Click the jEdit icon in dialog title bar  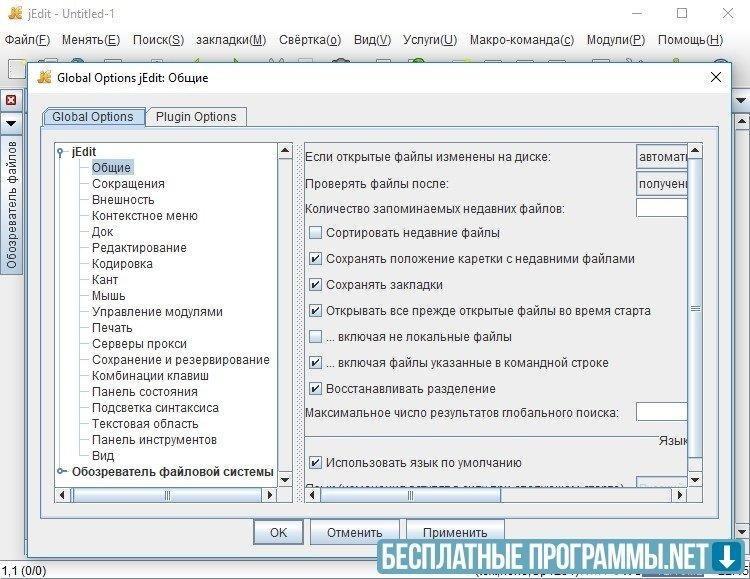pyautogui.click(x=44, y=77)
